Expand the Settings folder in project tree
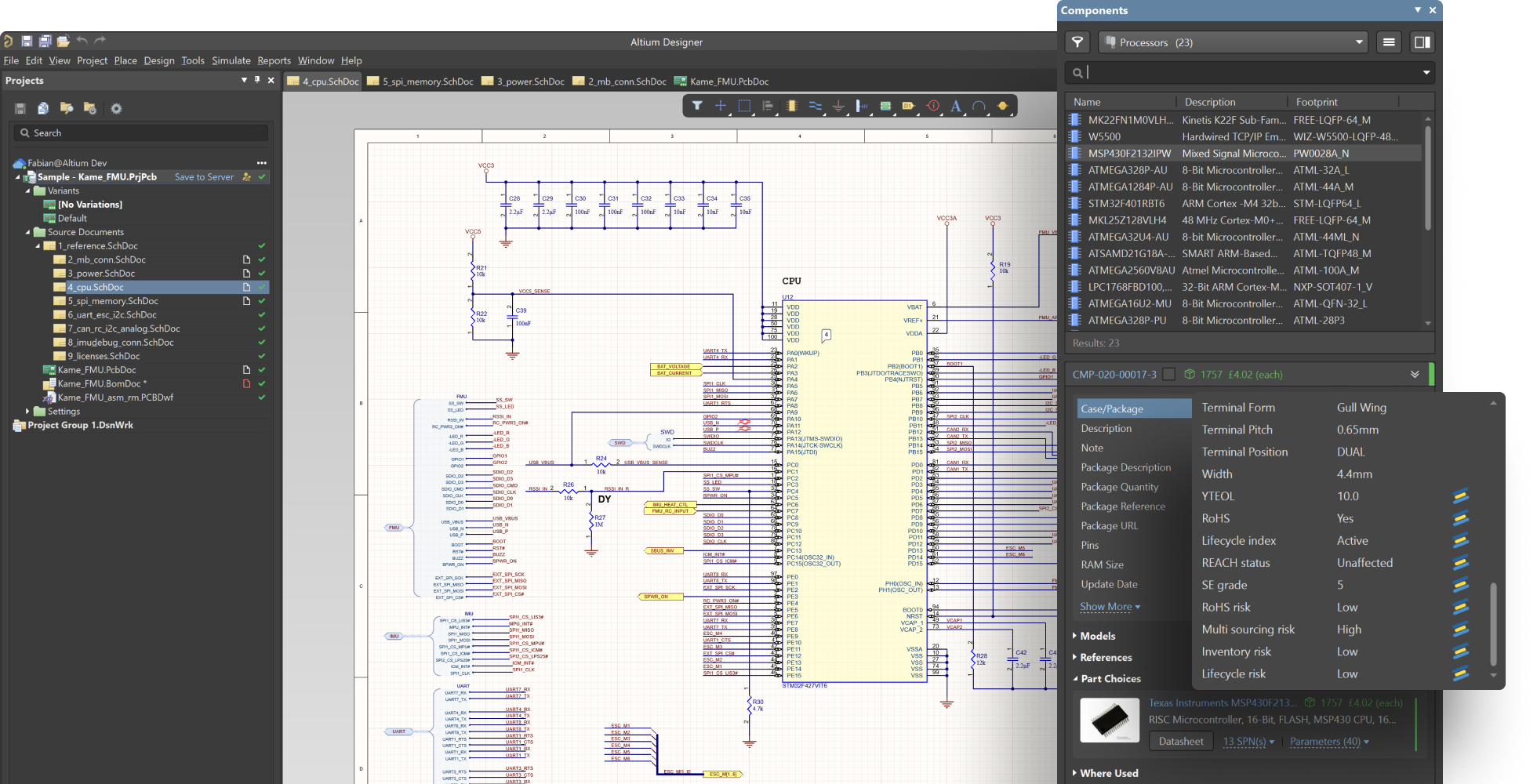The height and width of the screenshot is (784, 1537). (28, 411)
